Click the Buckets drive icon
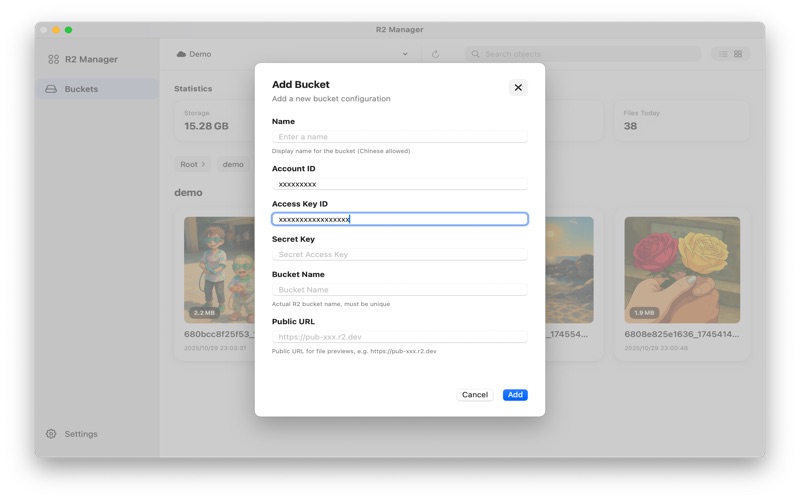The width and height of the screenshot is (800, 500). pyautogui.click(x=51, y=89)
